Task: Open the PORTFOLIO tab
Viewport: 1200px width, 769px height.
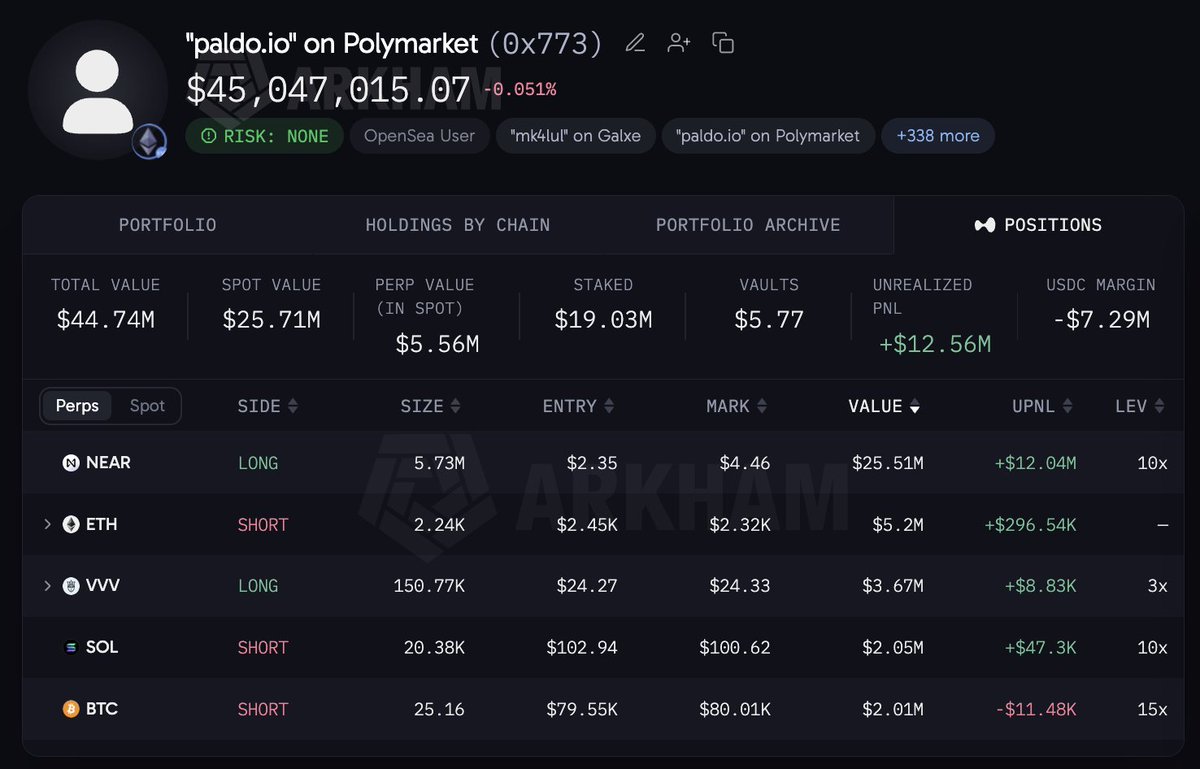Action: point(167,225)
